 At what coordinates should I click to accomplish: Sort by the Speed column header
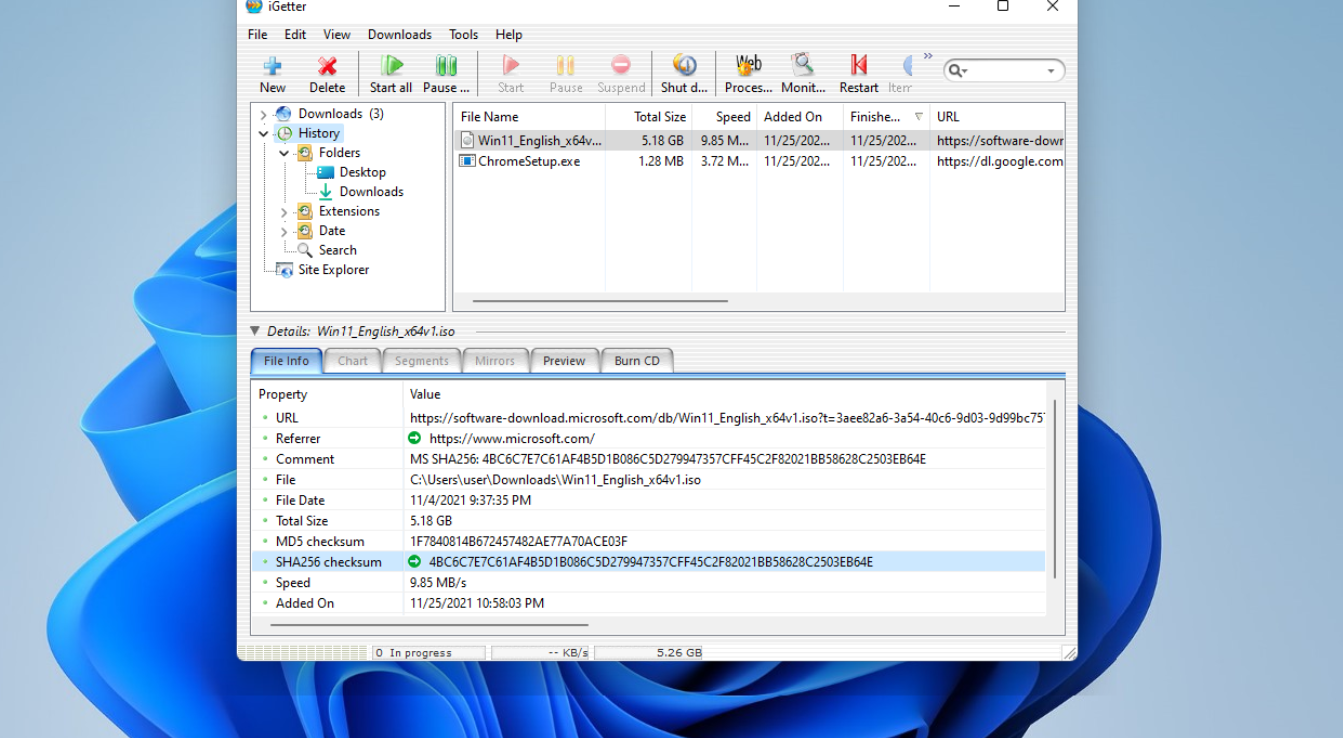click(x=724, y=117)
